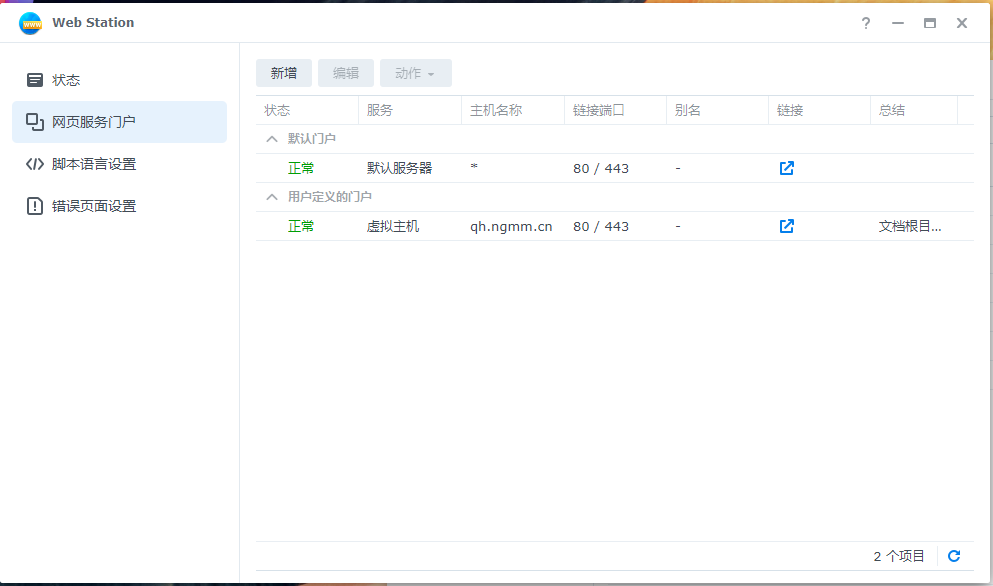Click the Web Station logo icon

click(x=31, y=22)
